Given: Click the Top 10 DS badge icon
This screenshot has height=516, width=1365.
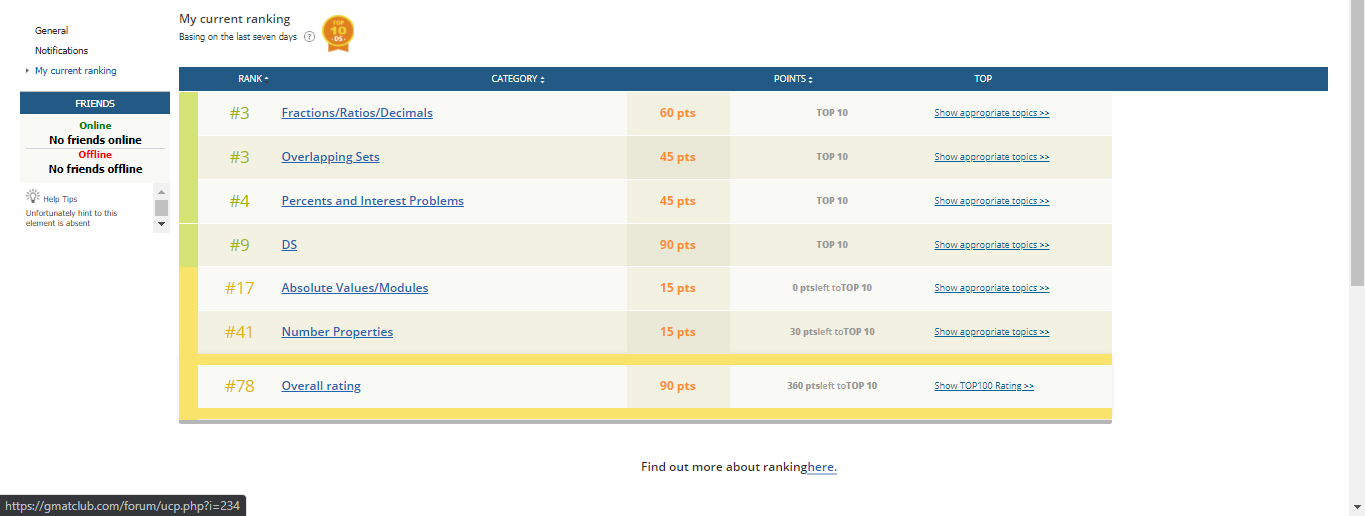Looking at the screenshot, I should (339, 33).
